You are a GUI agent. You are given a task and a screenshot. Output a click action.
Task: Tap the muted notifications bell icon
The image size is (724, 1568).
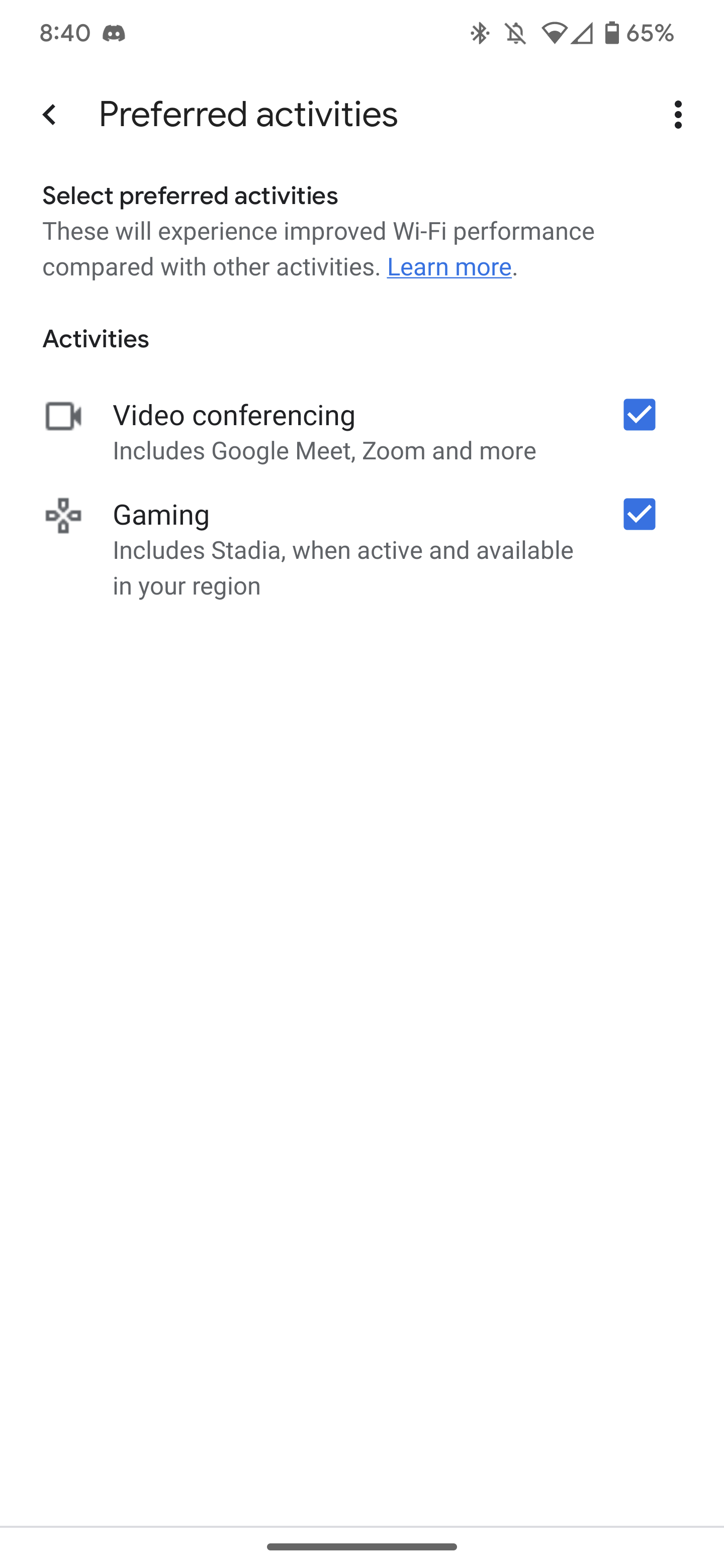[515, 33]
